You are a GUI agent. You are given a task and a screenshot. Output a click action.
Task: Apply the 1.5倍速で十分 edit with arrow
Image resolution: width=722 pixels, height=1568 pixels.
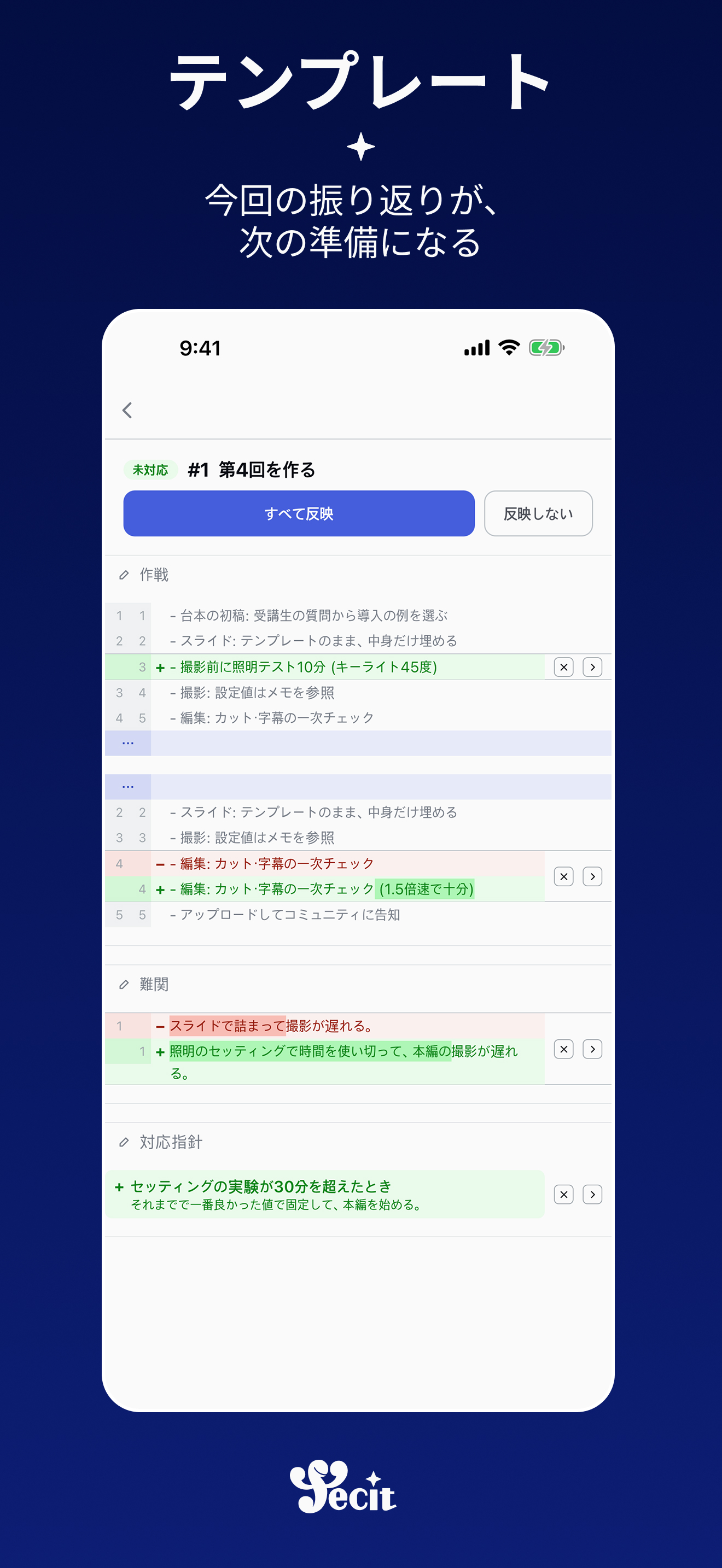click(x=592, y=876)
